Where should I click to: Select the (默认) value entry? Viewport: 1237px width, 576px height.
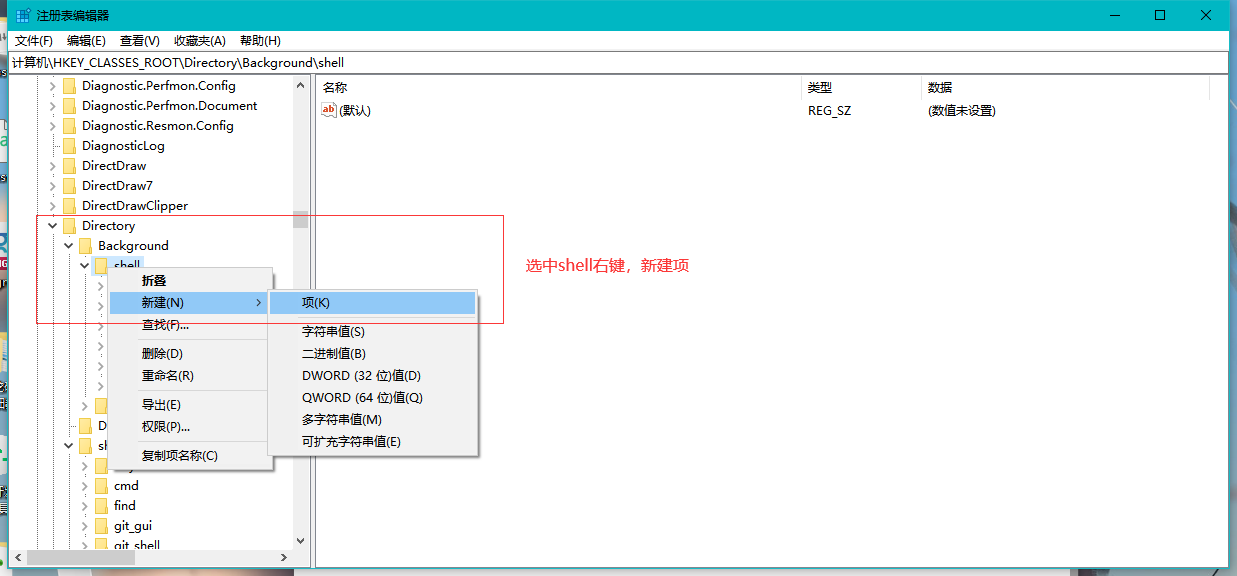point(355,111)
